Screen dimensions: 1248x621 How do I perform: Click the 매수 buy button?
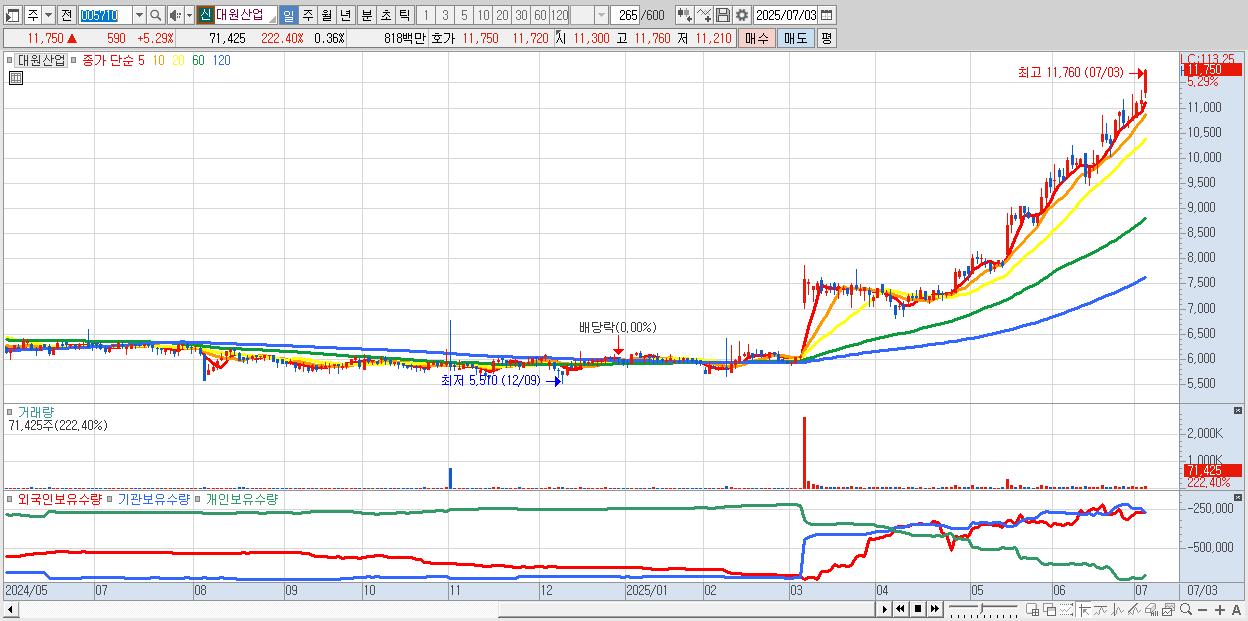coord(757,38)
